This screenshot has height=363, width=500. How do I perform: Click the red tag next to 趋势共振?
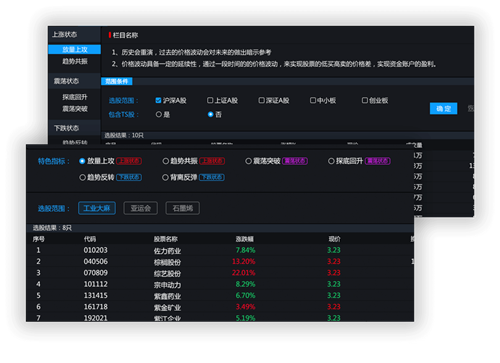[x=212, y=161]
